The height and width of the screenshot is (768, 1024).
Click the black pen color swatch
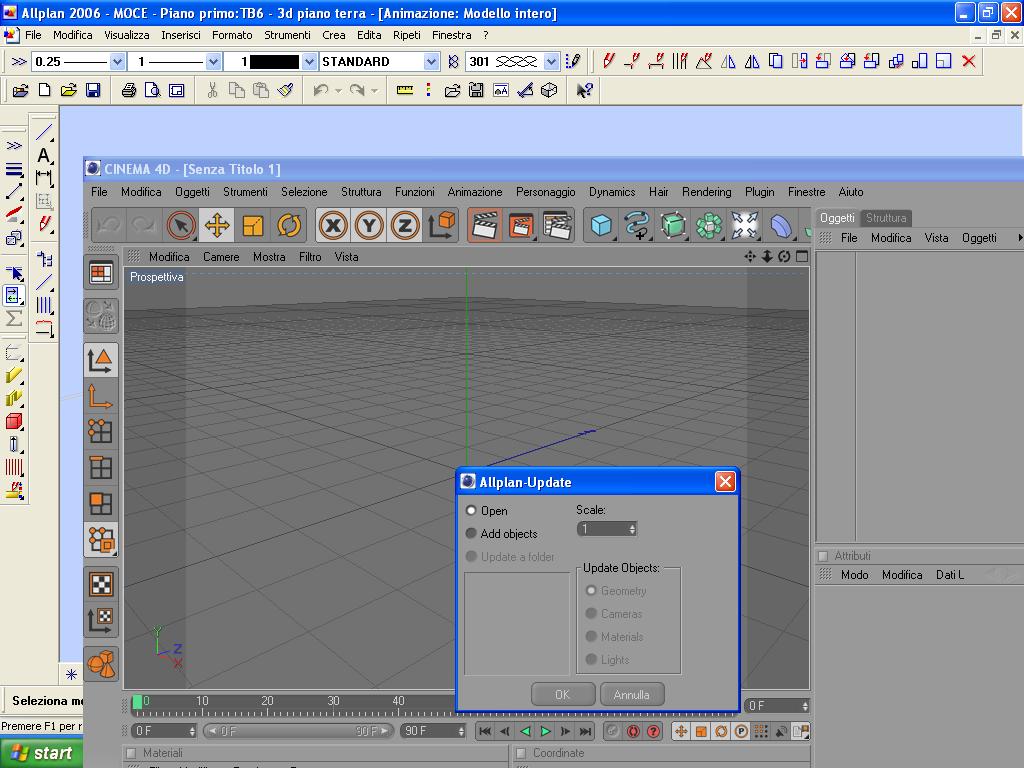click(x=274, y=62)
